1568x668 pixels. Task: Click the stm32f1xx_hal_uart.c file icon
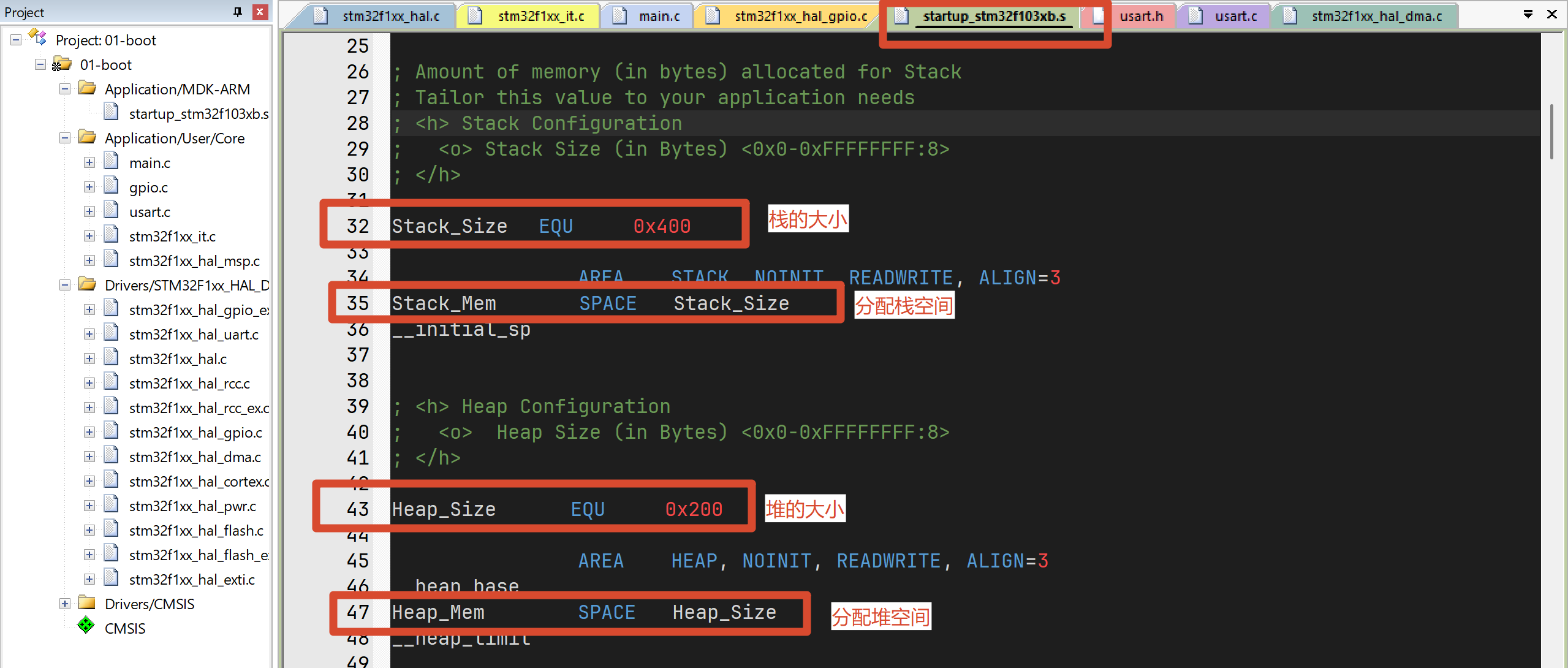[x=112, y=333]
